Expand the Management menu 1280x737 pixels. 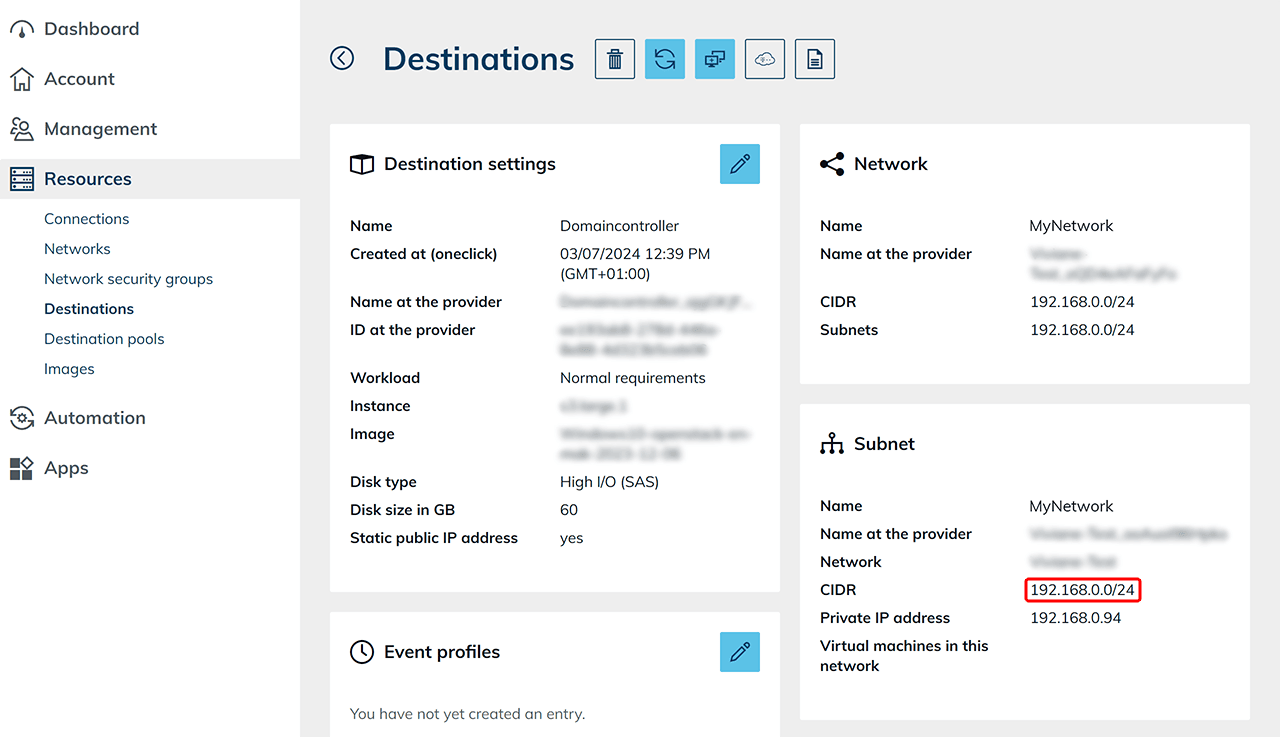100,129
